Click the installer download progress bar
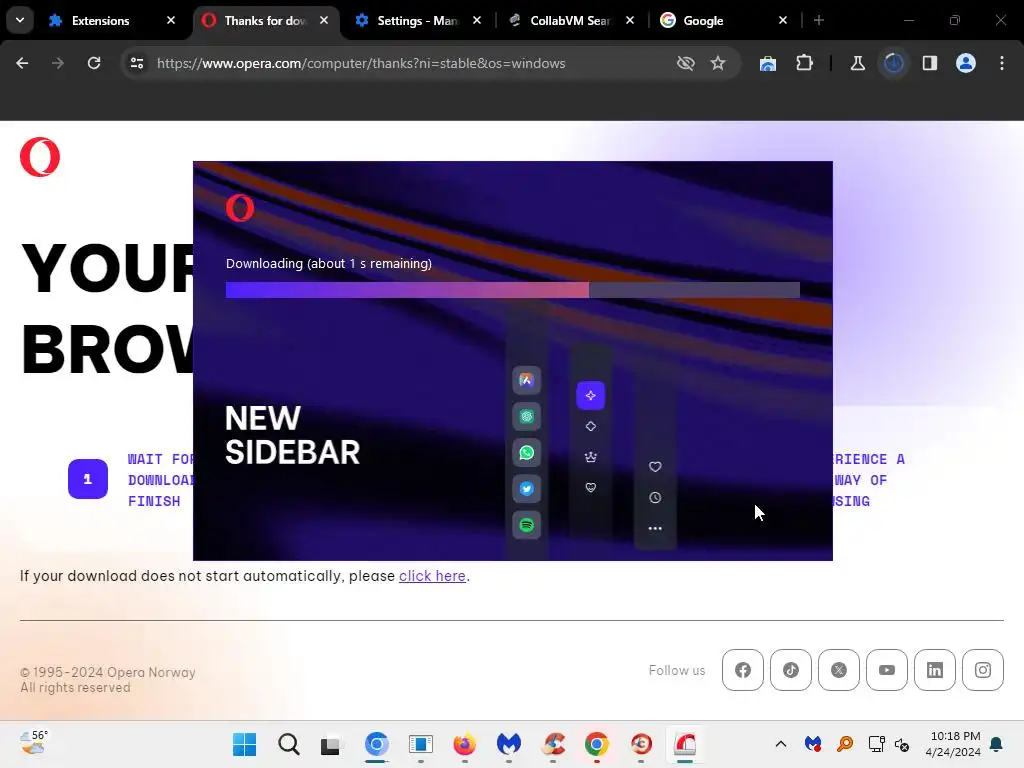The height and width of the screenshot is (768, 1024). (513, 290)
